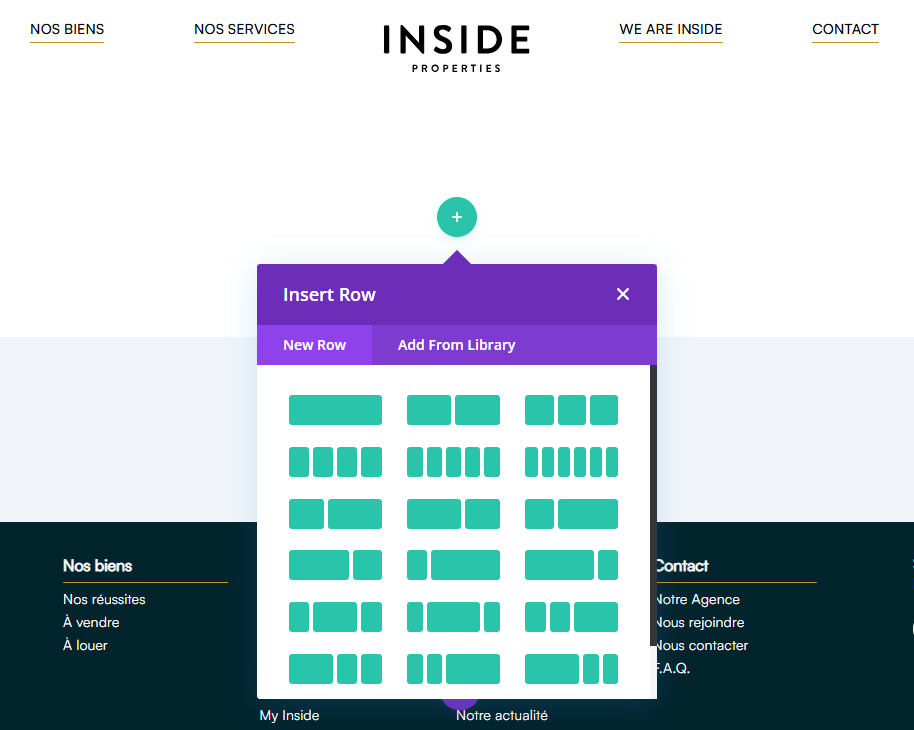Switch to the Add From Library tab
Image resolution: width=914 pixels, height=730 pixels.
click(x=456, y=345)
